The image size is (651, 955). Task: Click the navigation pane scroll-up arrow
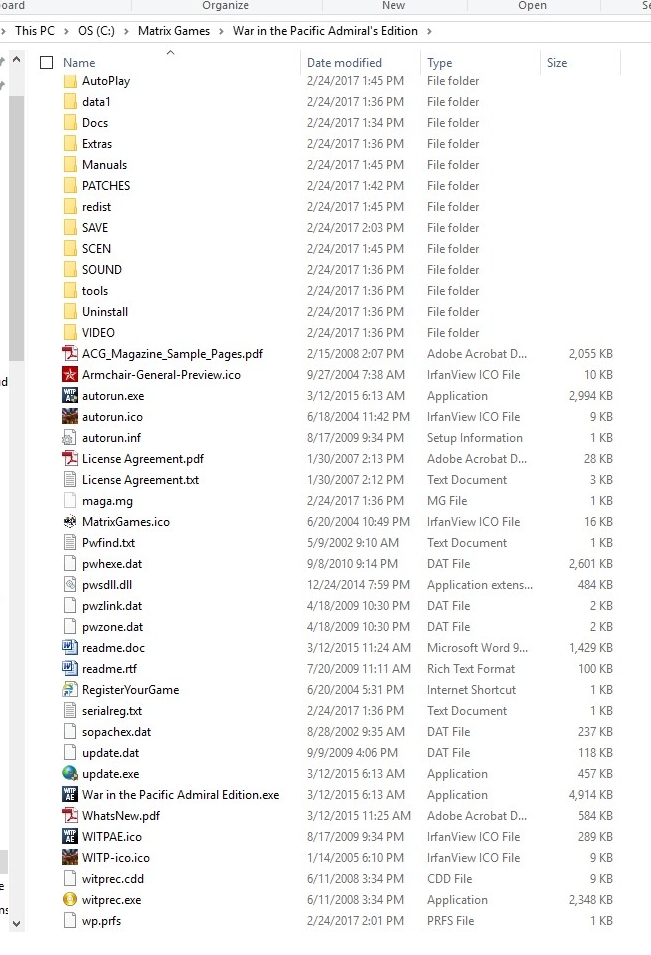[16, 60]
